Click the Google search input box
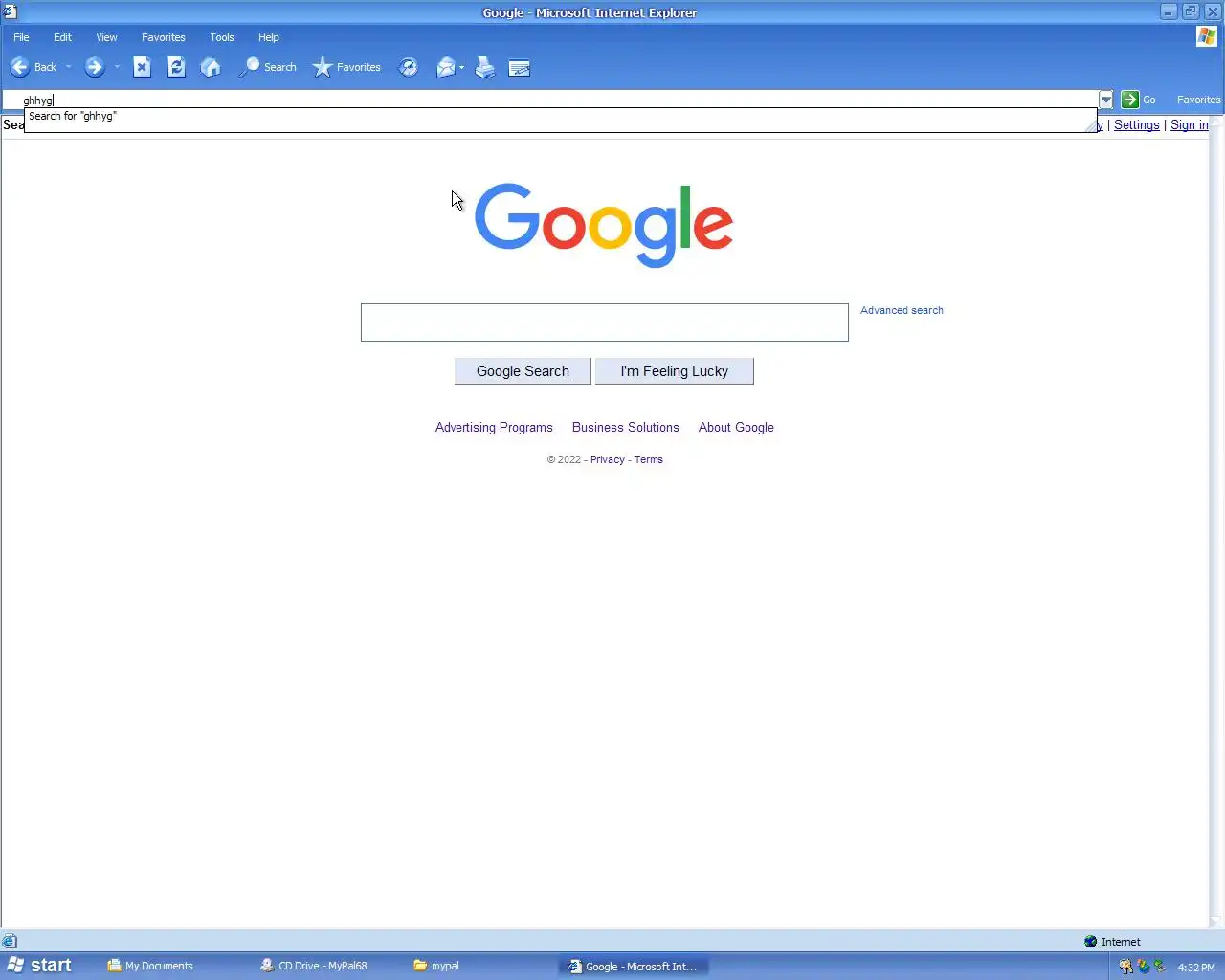This screenshot has width=1225, height=980. coord(604,323)
